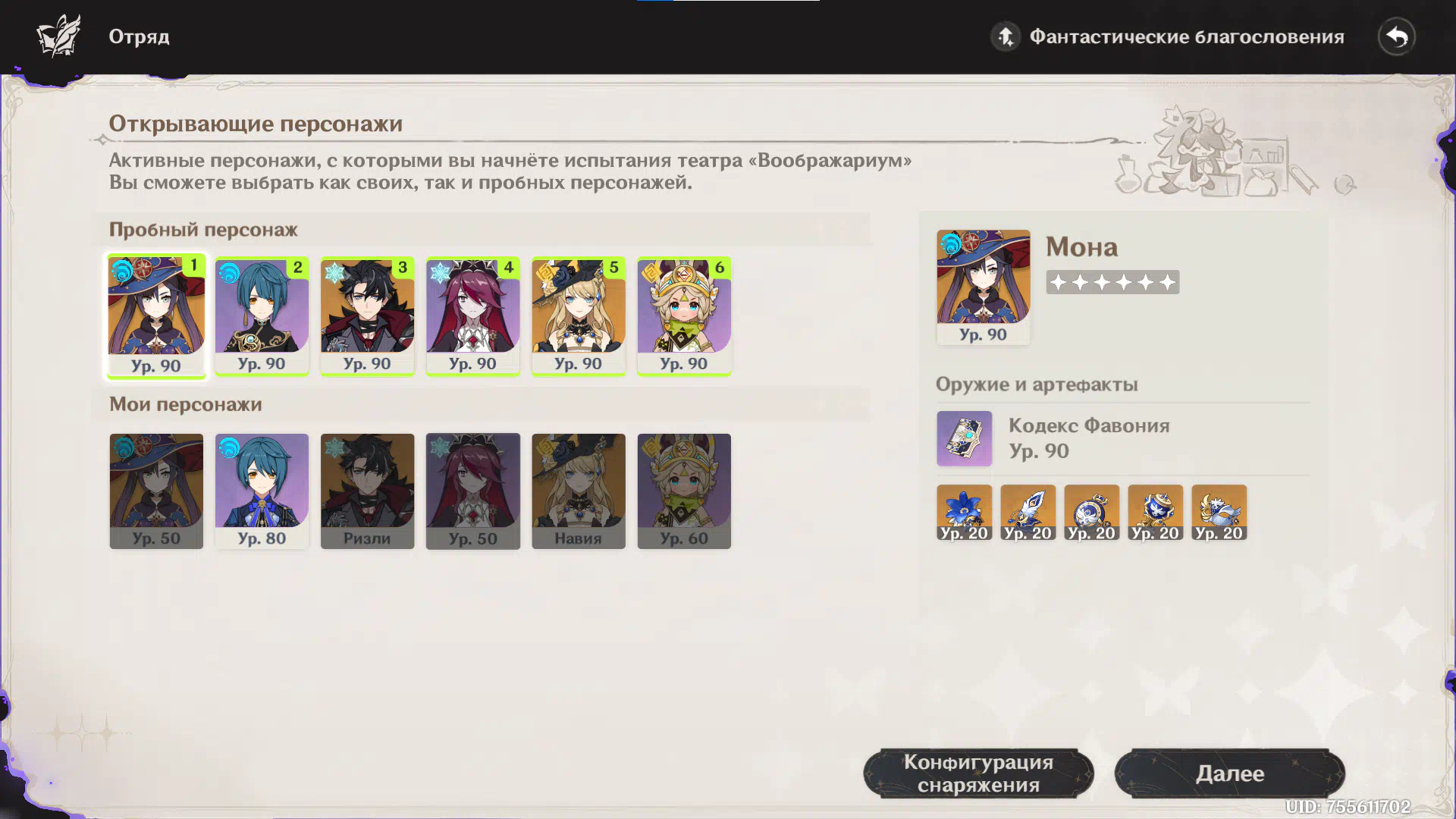
Task: Choose my own Mona level 50
Action: pyautogui.click(x=156, y=491)
